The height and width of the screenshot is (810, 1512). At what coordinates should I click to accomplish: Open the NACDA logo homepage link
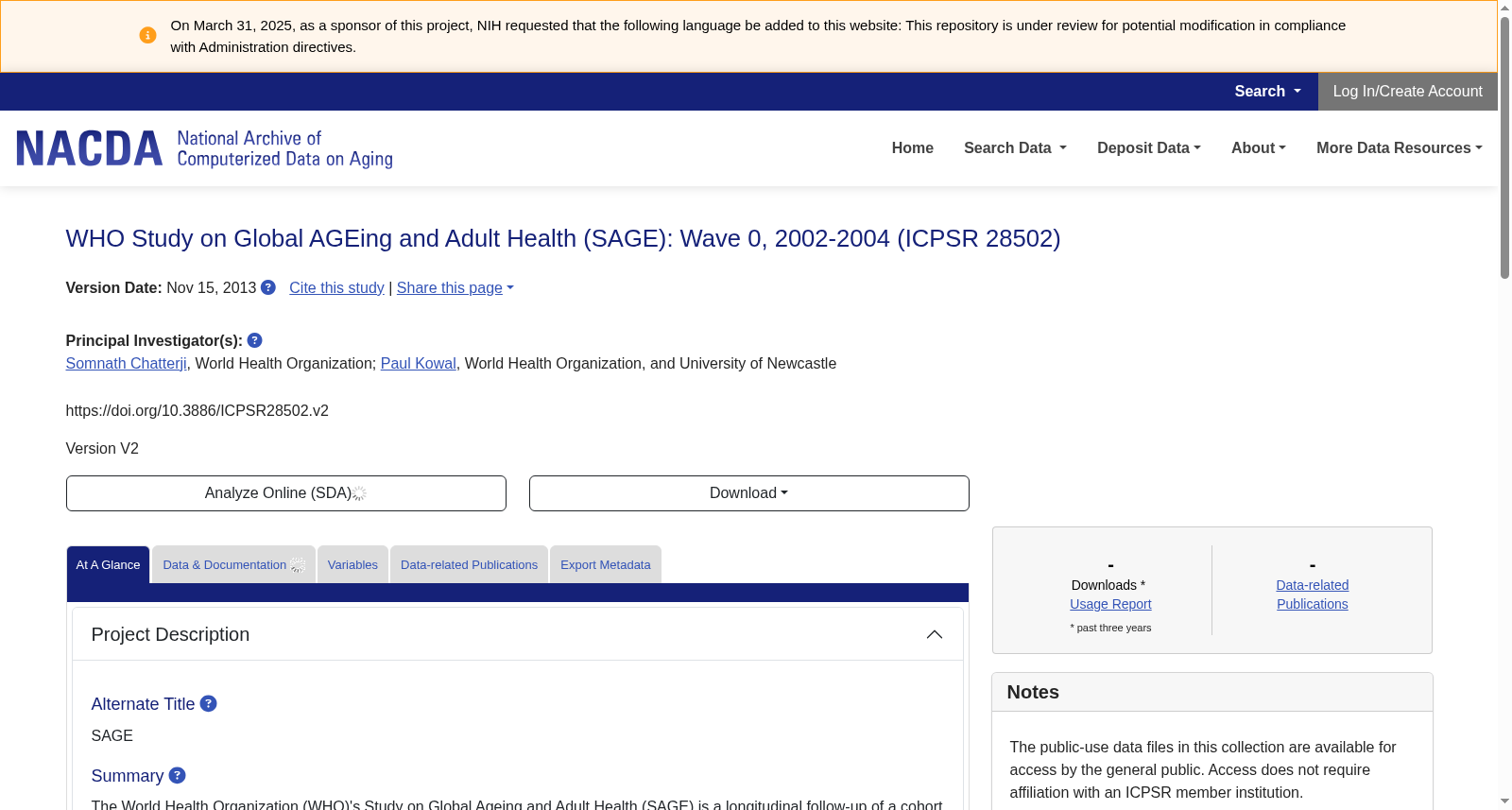pos(204,148)
